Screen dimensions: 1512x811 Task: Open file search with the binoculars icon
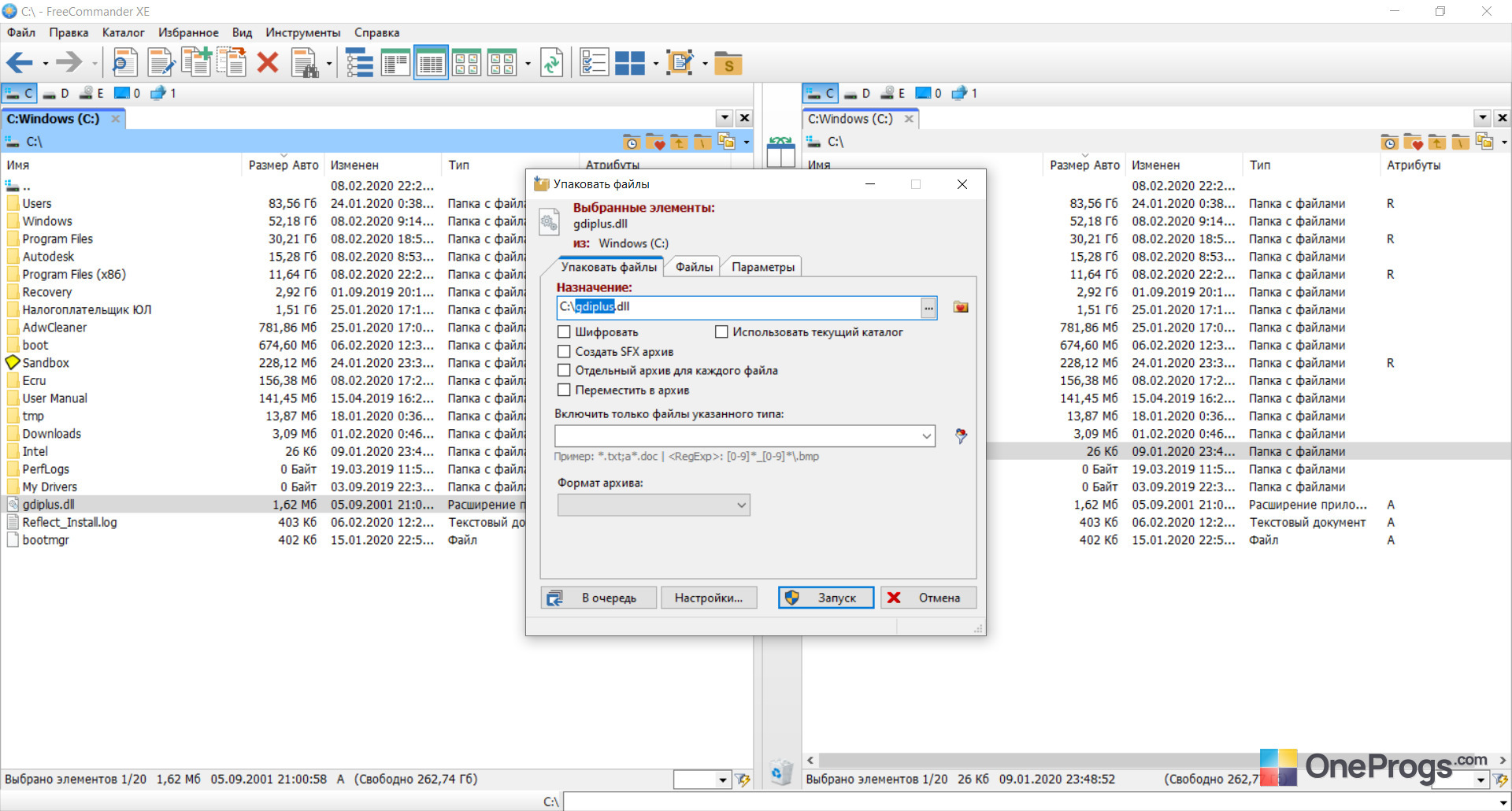pos(305,62)
